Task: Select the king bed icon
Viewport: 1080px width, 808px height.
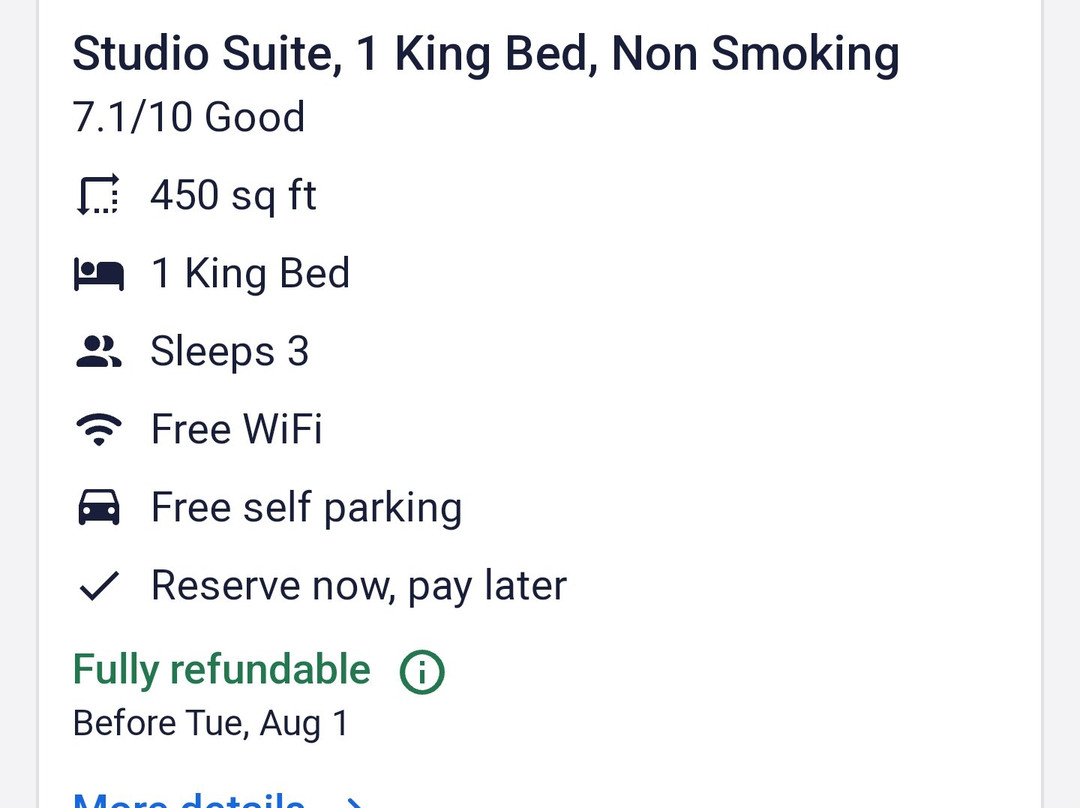Action: tap(98, 273)
